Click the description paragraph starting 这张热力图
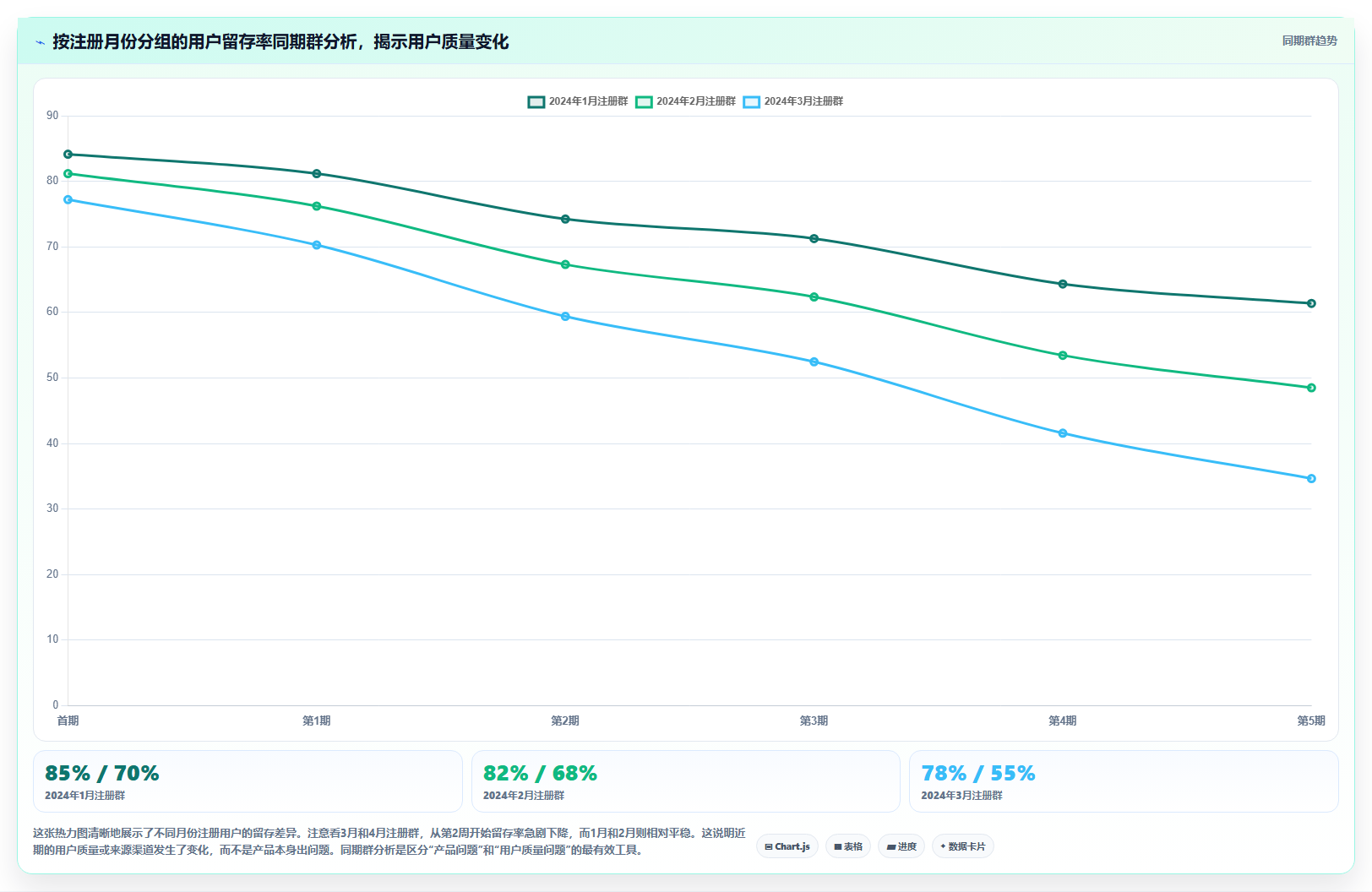This screenshot has height=892, width=1372. pyautogui.click(x=389, y=841)
